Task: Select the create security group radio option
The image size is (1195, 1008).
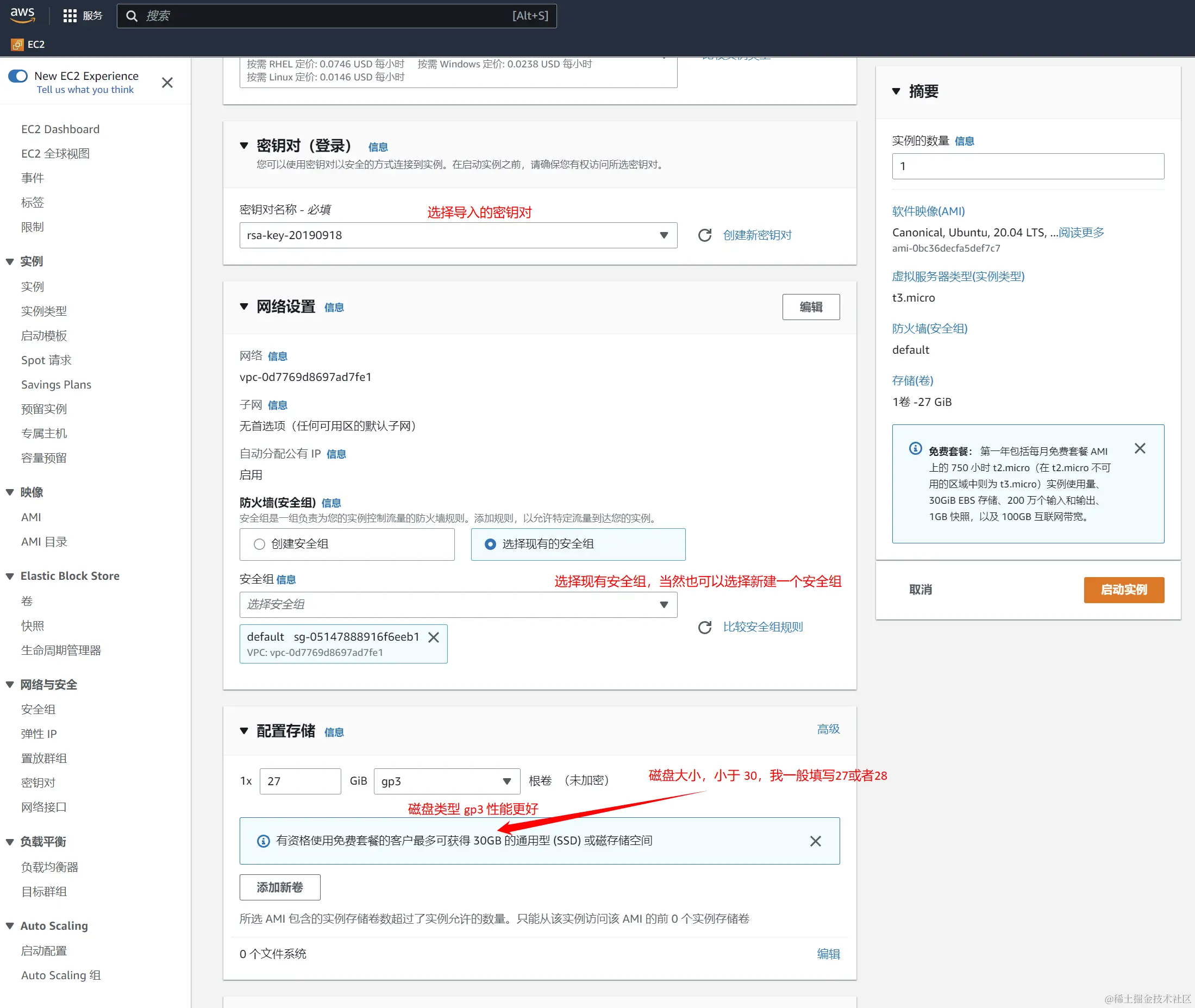Action: (x=259, y=544)
